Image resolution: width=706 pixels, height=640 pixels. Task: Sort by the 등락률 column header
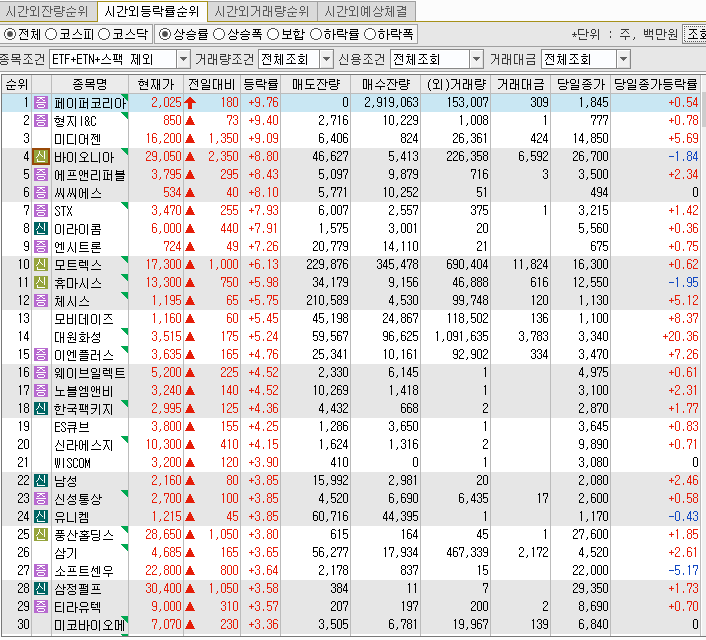[260, 84]
